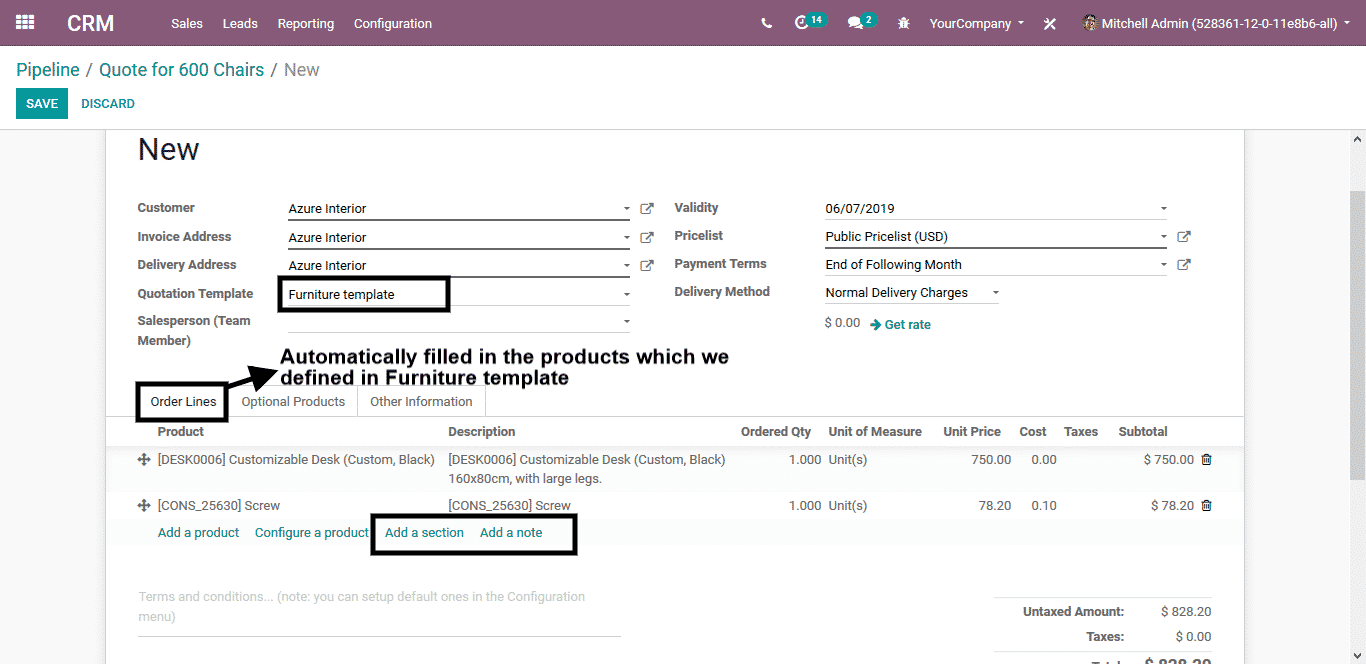This screenshot has width=1366, height=664.
Task: Click the Terms and conditions text field
Action: point(379,607)
